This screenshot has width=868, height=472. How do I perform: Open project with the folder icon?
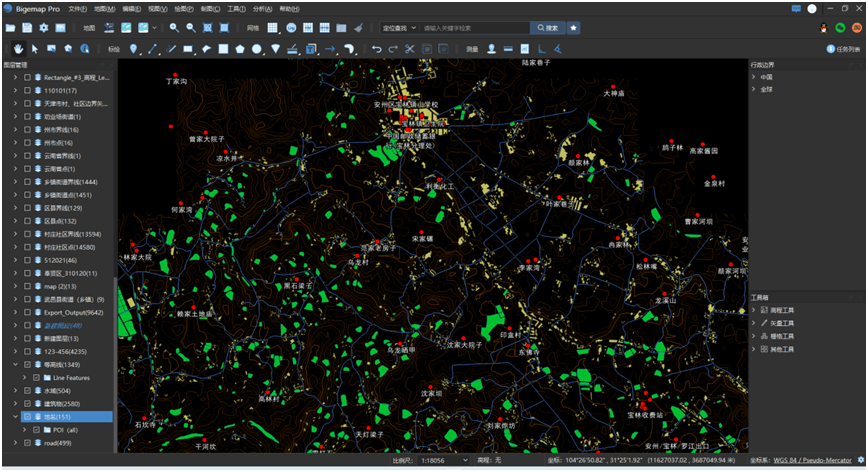[x=11, y=28]
